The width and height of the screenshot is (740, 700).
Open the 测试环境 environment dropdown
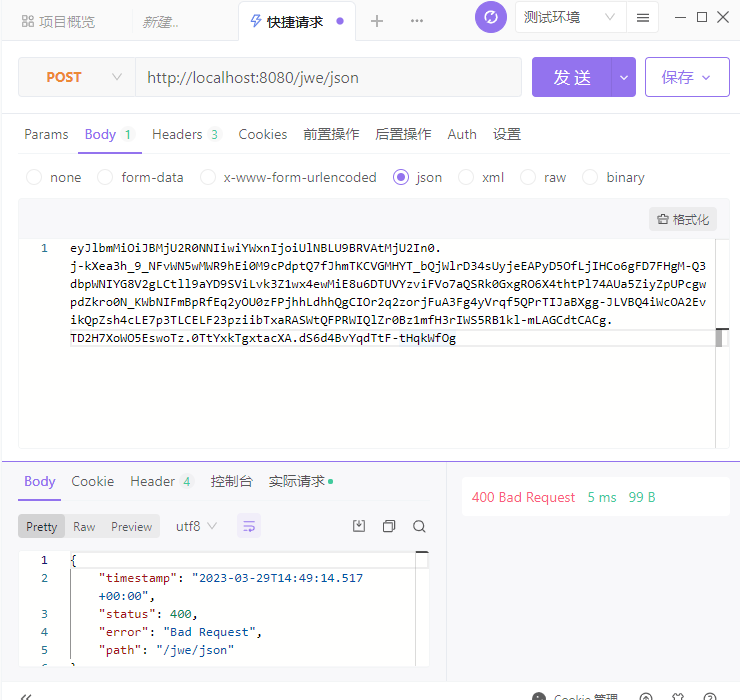(x=570, y=17)
